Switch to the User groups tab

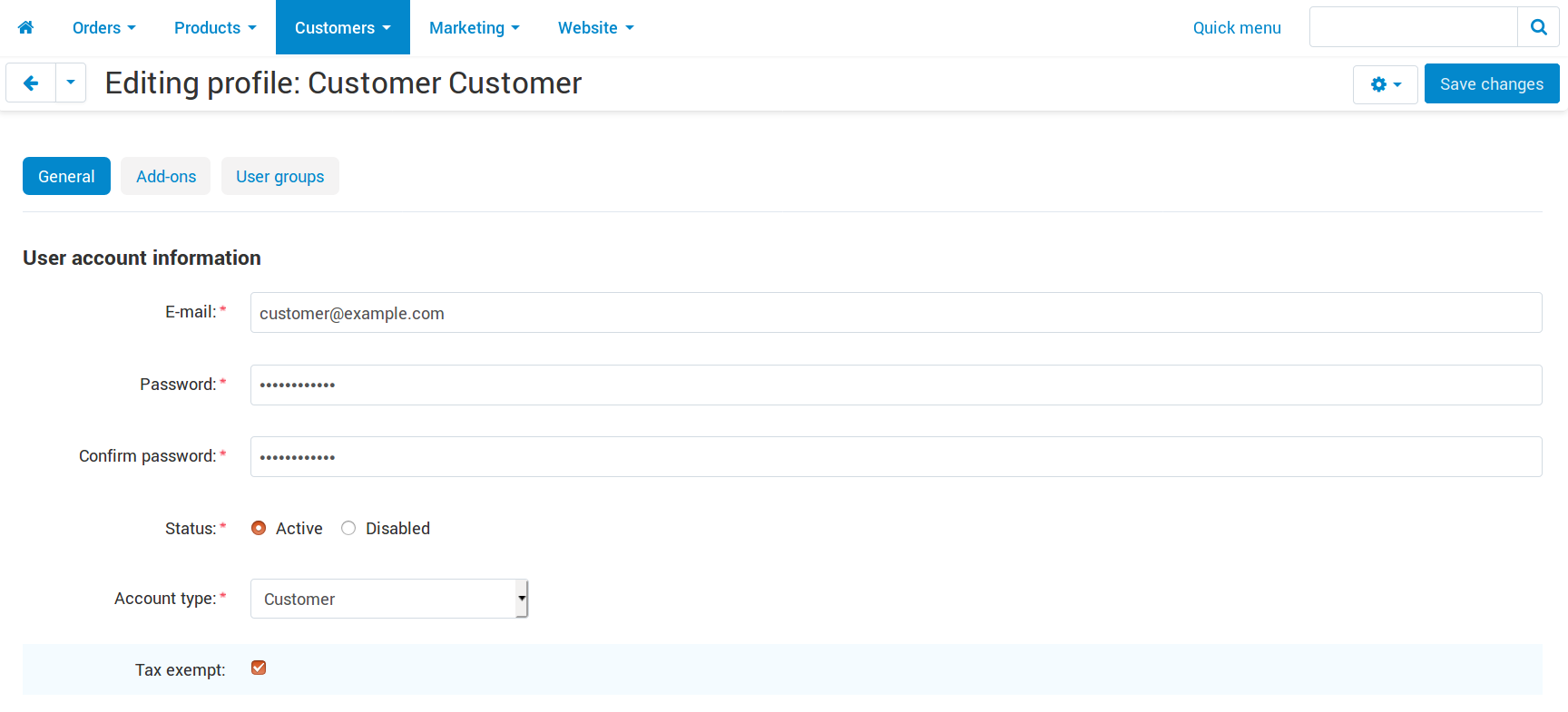pyautogui.click(x=280, y=176)
